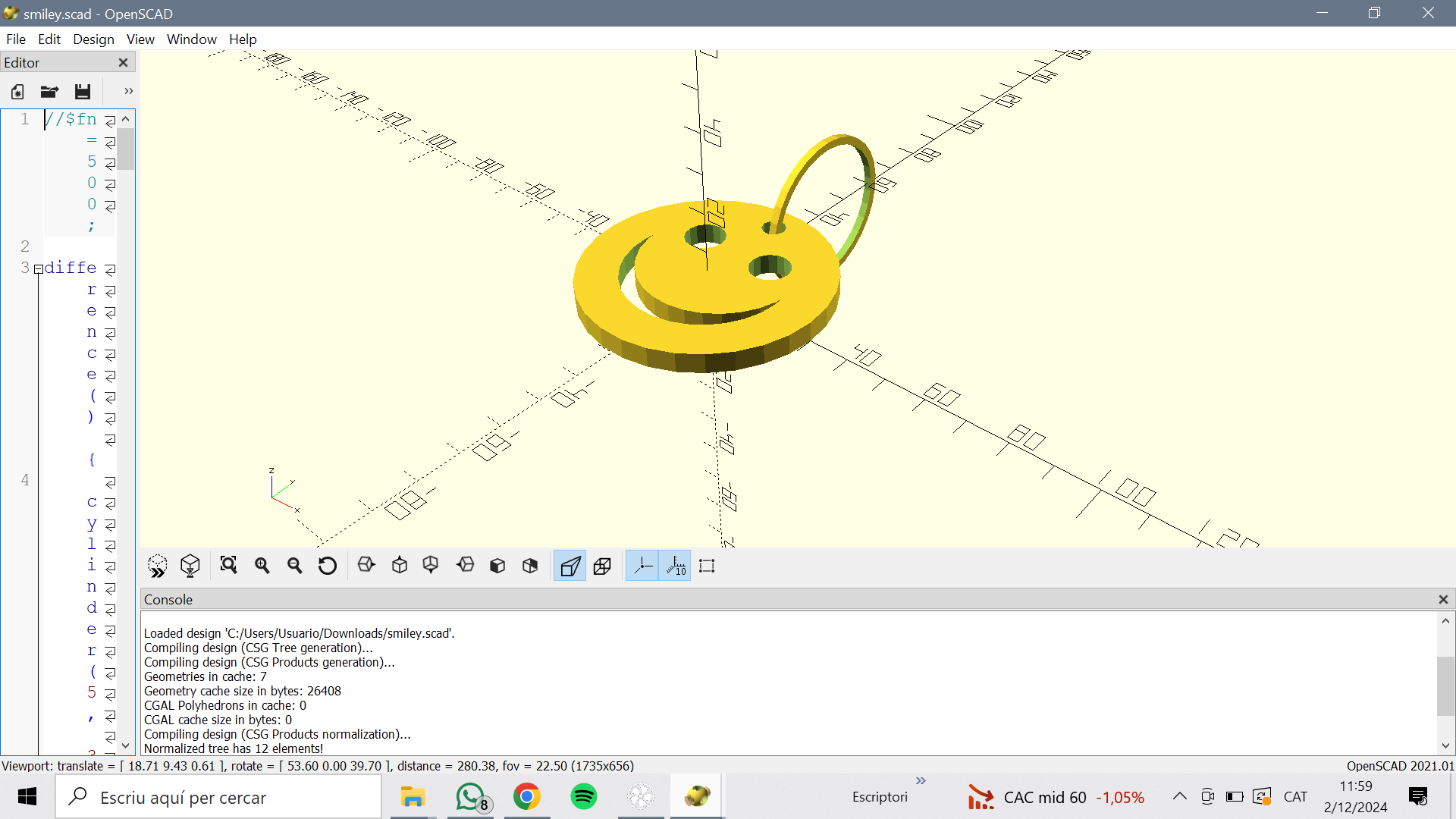1456x819 pixels.
Task: Click Save icon in Editor toolbar
Action: (x=83, y=92)
